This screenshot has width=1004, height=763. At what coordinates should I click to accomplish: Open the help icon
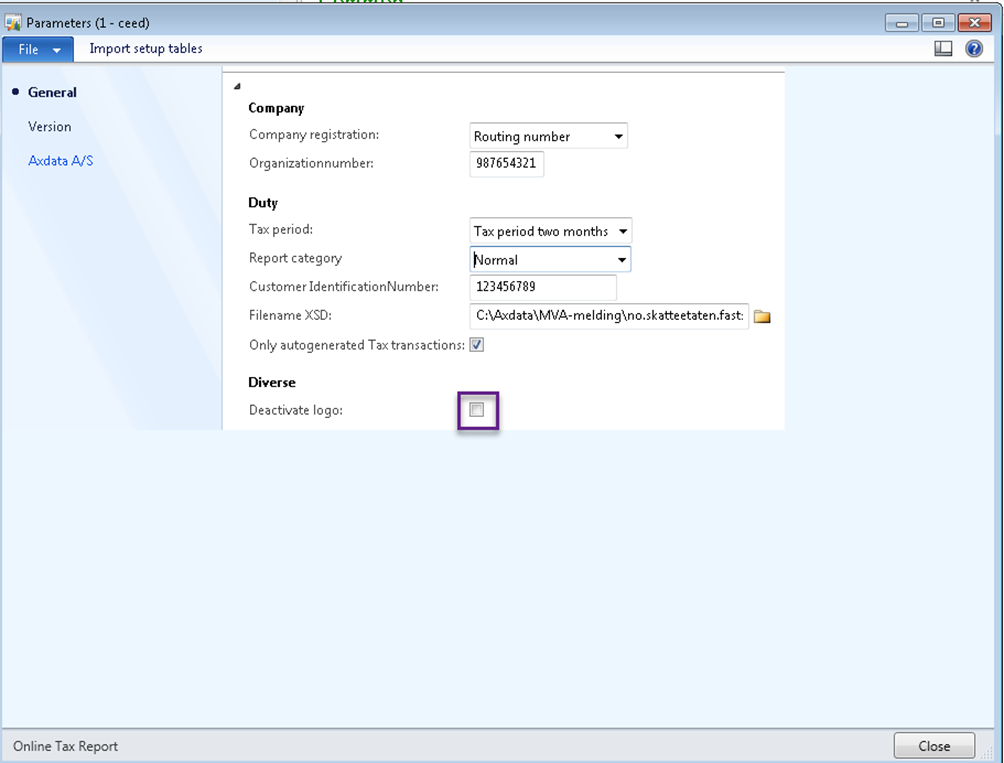click(974, 49)
